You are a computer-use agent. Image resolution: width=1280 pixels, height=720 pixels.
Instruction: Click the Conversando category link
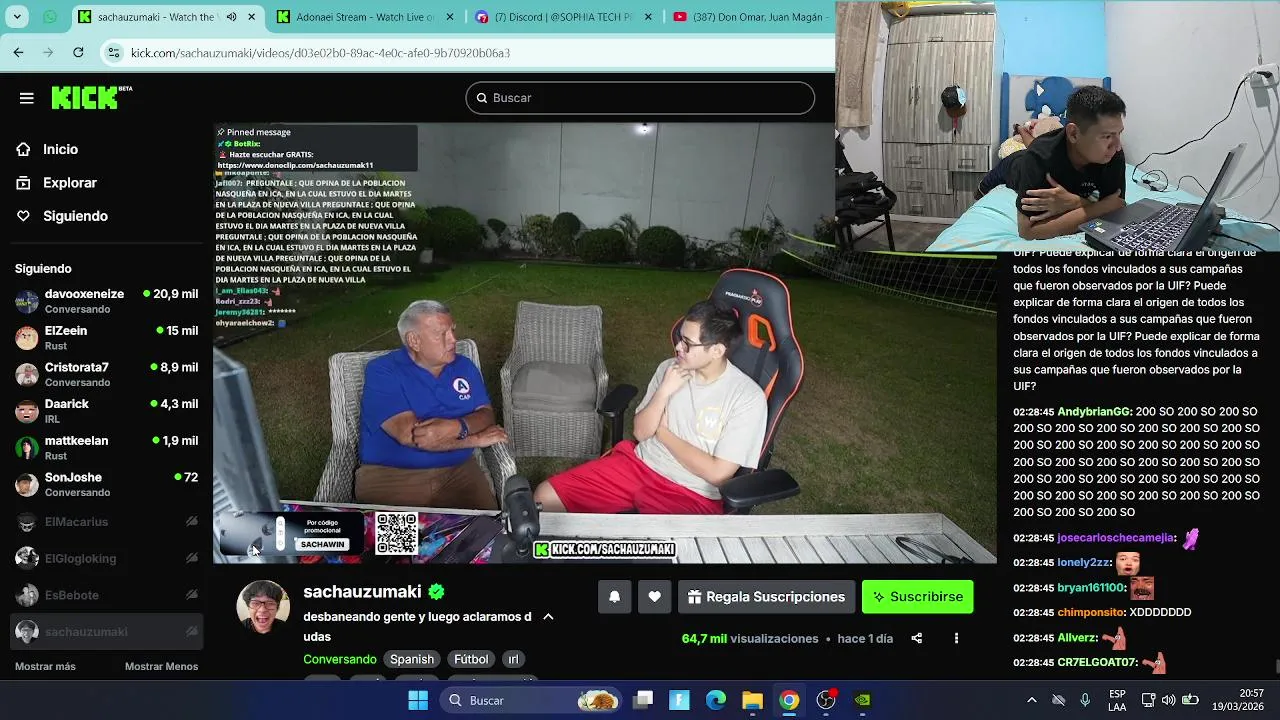click(x=340, y=659)
